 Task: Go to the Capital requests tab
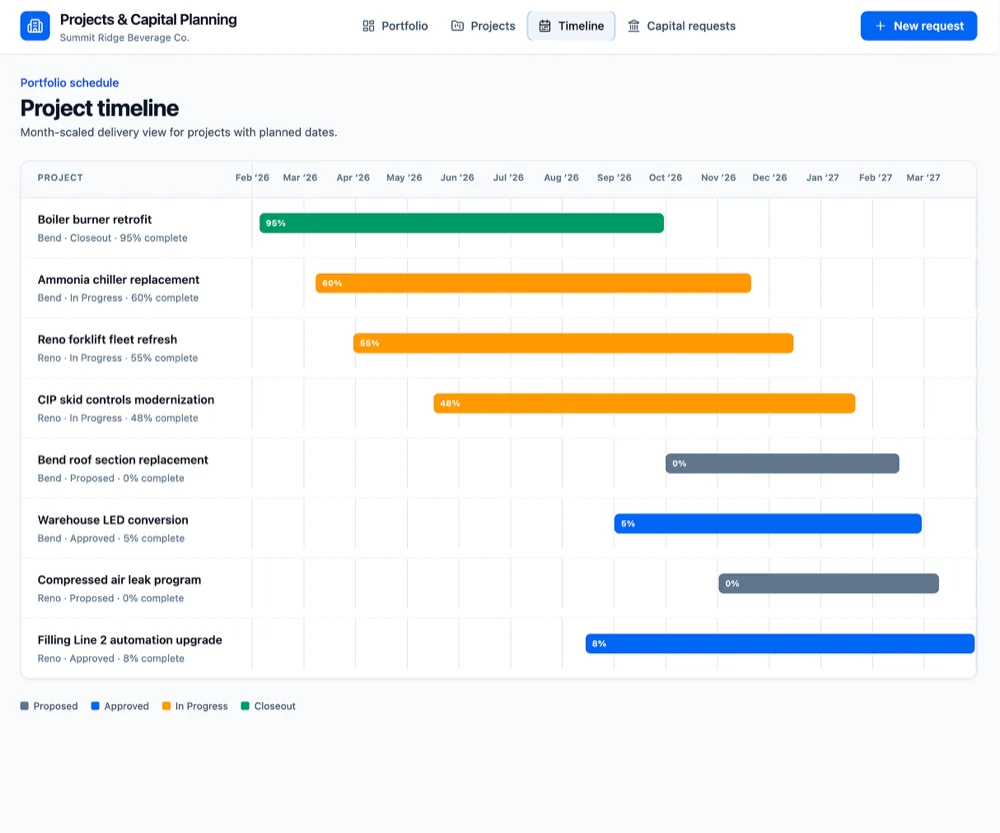[x=682, y=26]
